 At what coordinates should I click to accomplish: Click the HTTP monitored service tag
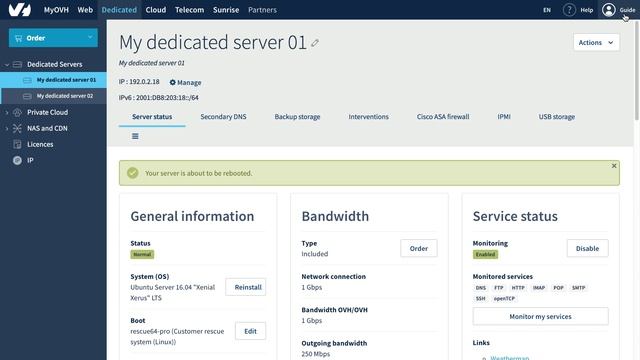coord(518,288)
